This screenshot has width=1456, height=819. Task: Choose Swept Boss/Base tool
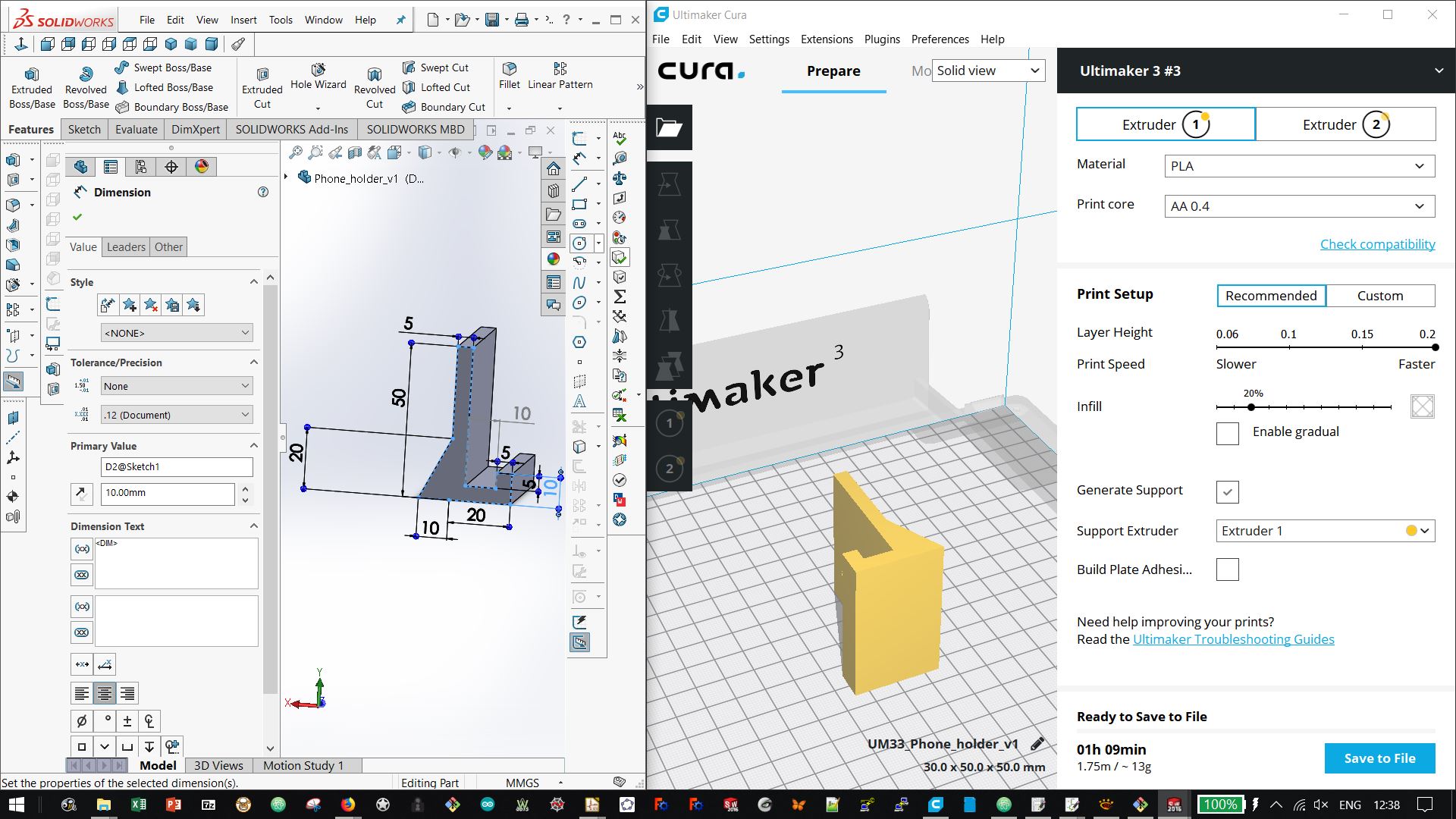pos(164,67)
